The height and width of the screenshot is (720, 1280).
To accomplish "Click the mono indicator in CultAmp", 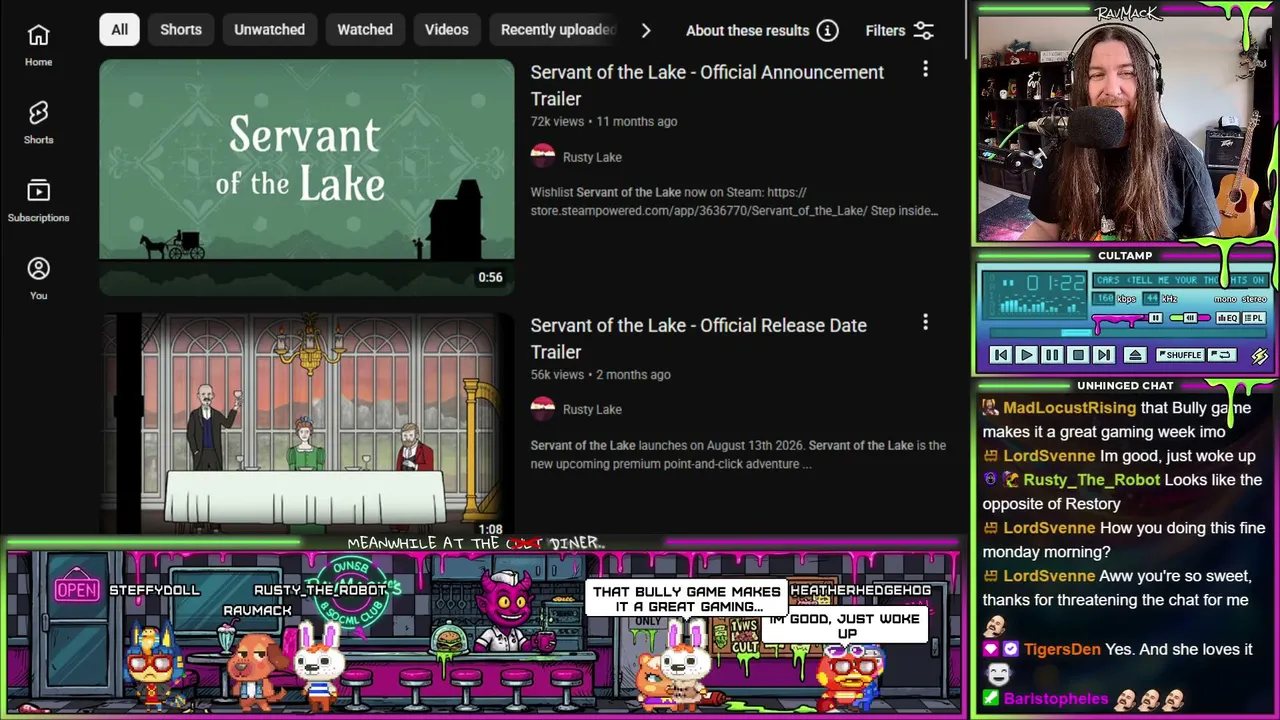I will (1224, 299).
